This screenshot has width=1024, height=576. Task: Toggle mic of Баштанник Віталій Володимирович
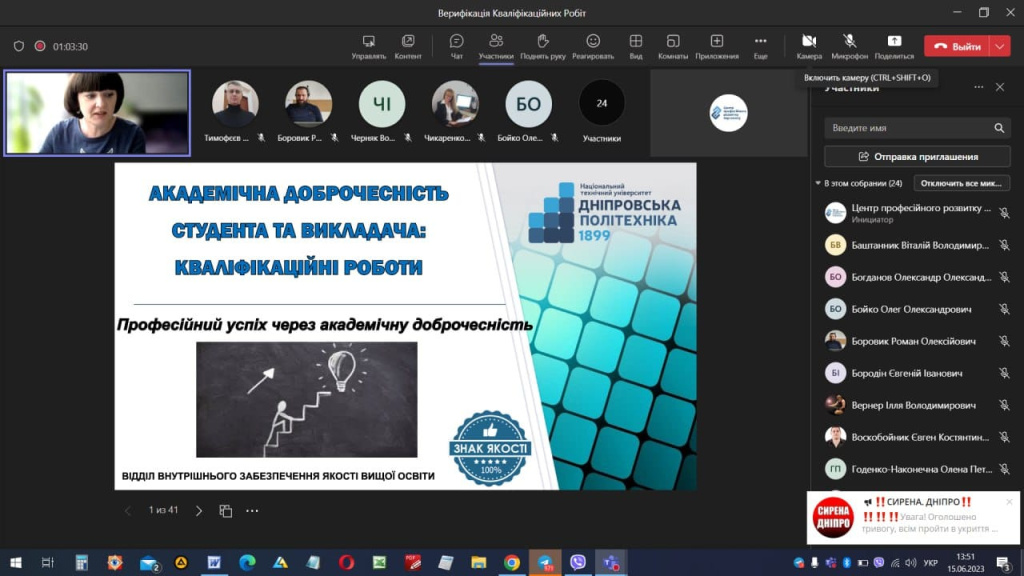(x=1004, y=245)
